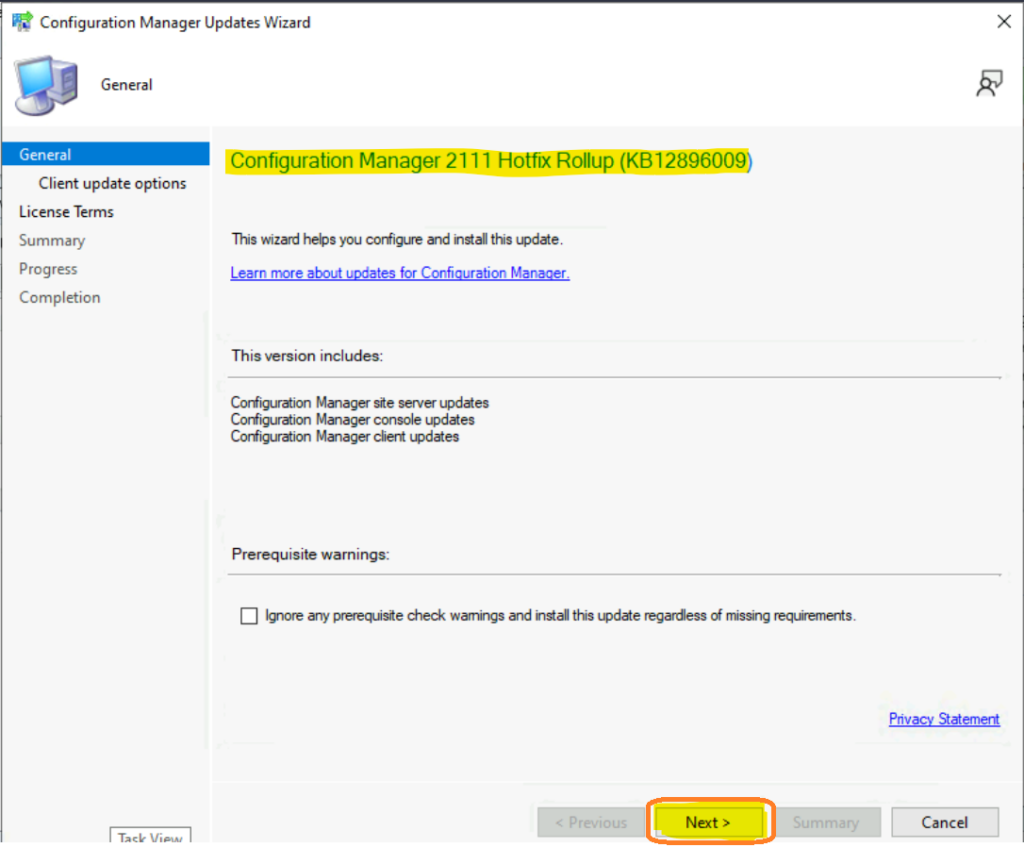This screenshot has height=847, width=1024.
Task: Select the Progress step in sidebar
Action: (x=48, y=269)
